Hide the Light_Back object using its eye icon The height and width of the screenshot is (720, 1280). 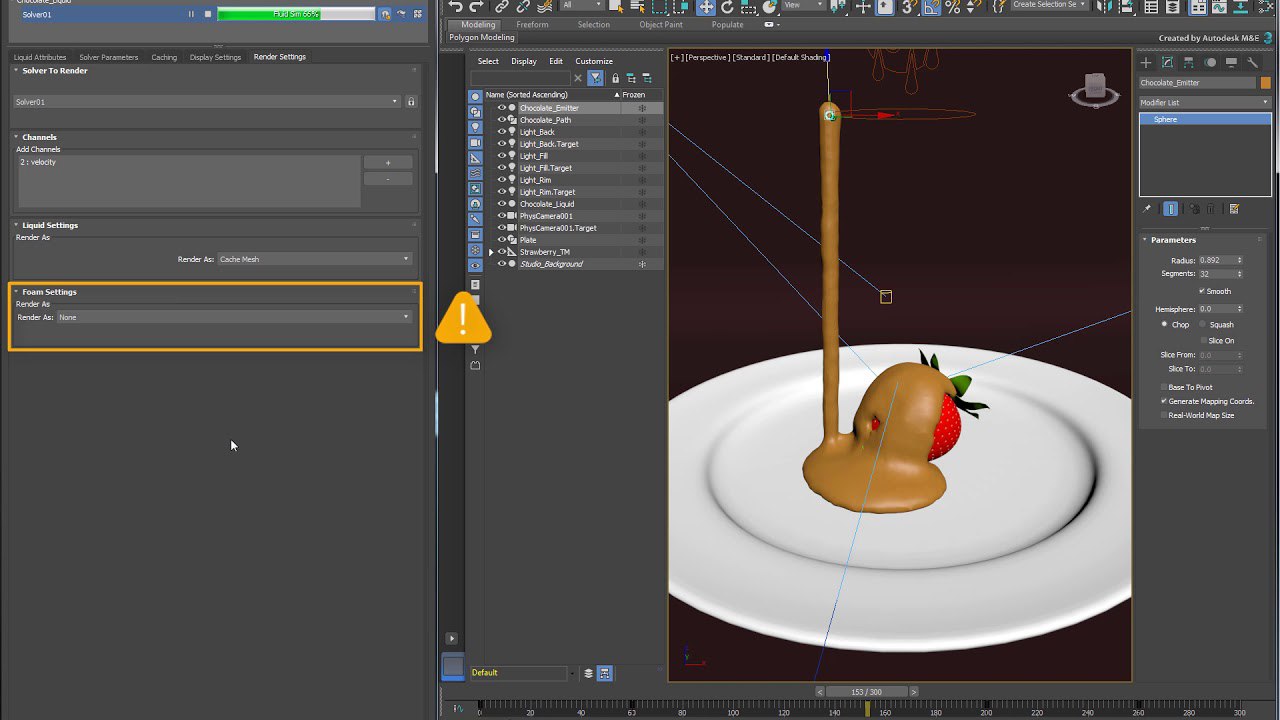(502, 132)
